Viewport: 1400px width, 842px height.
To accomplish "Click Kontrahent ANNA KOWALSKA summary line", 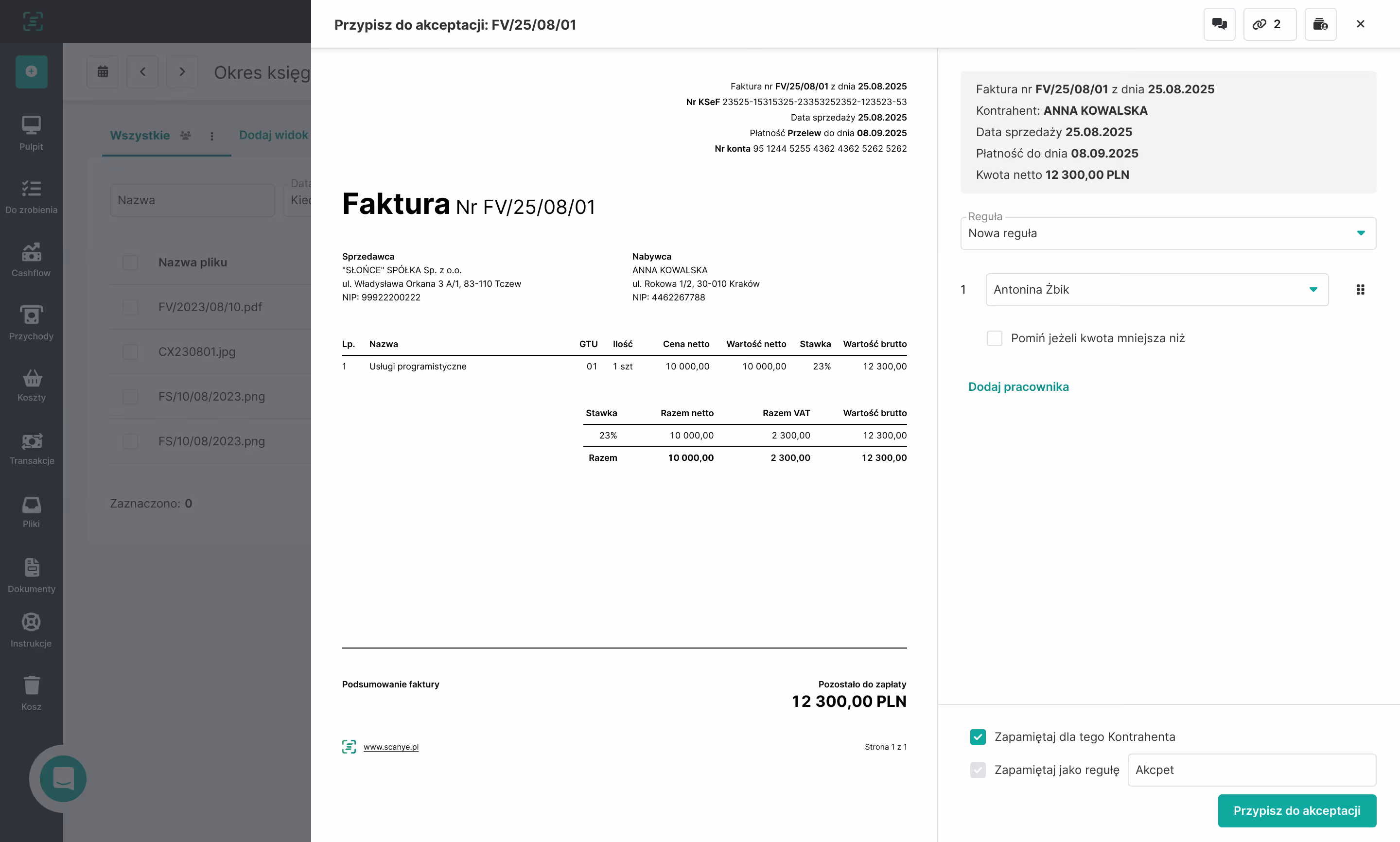I will coord(1061,111).
